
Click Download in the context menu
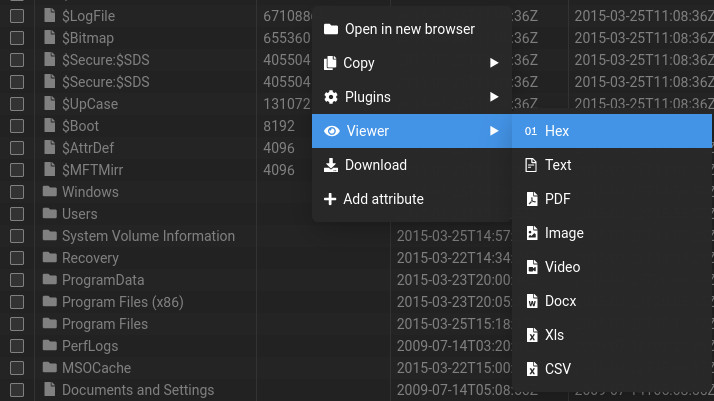(x=375, y=165)
